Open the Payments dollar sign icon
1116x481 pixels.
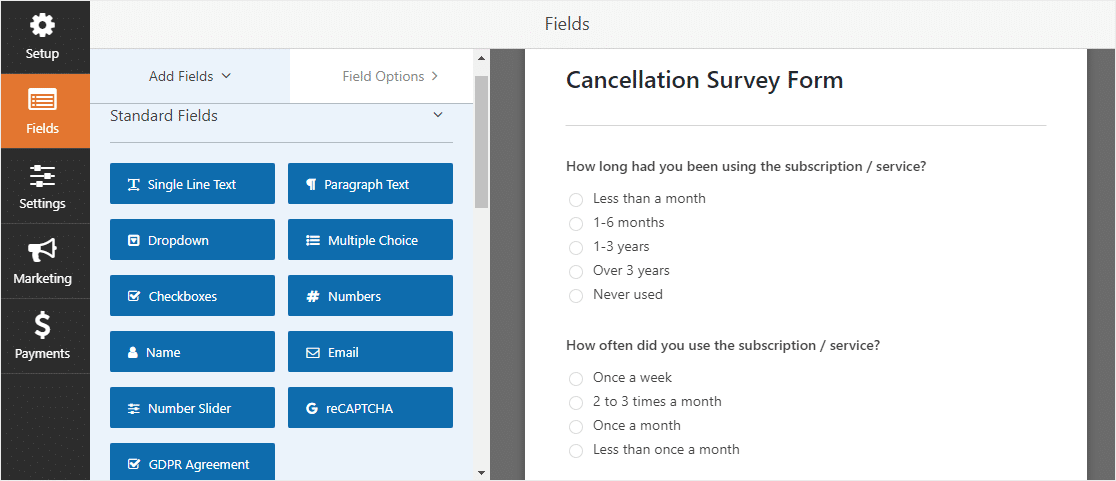[42, 326]
